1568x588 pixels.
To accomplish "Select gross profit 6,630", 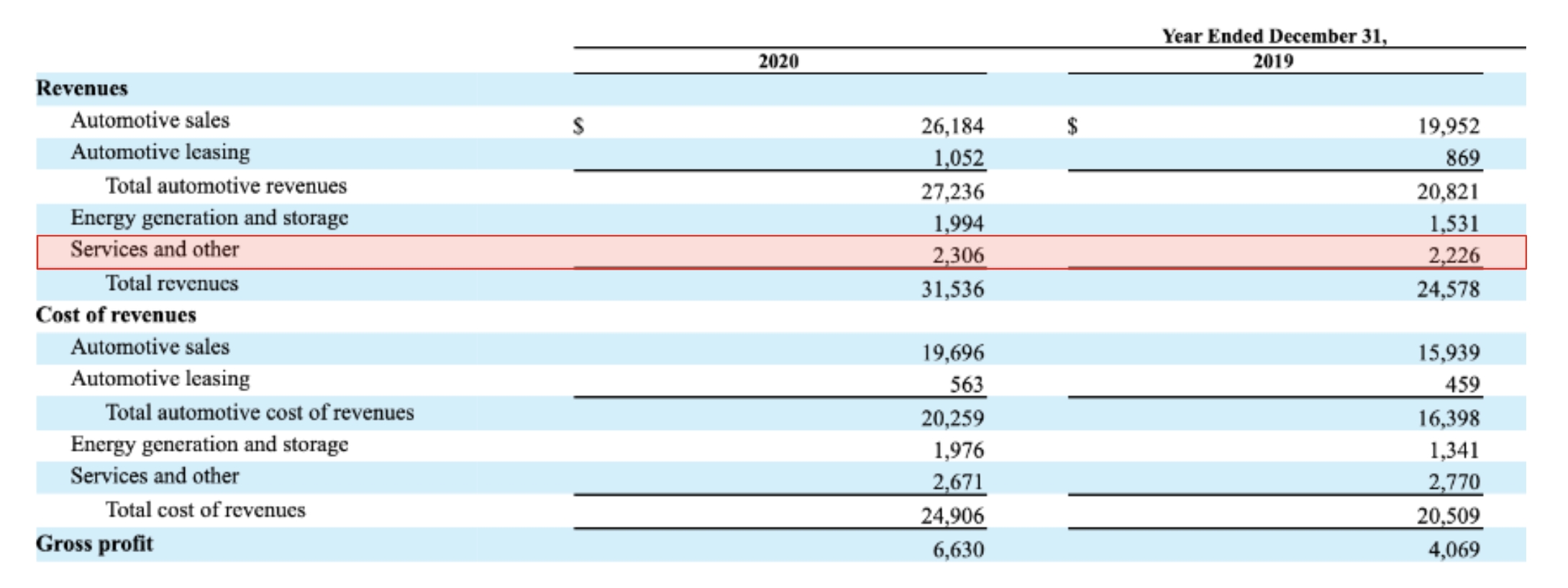I will [958, 550].
